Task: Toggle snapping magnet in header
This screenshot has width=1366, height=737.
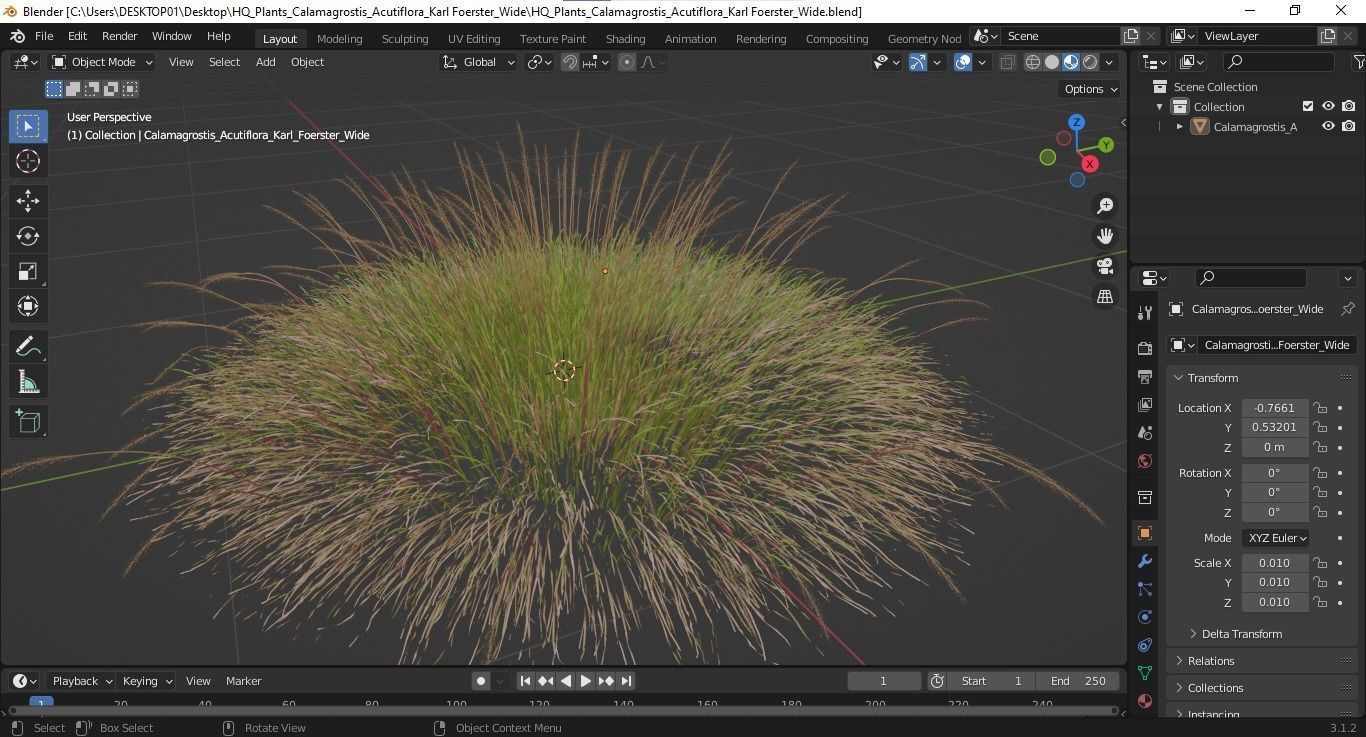Action: pos(570,62)
